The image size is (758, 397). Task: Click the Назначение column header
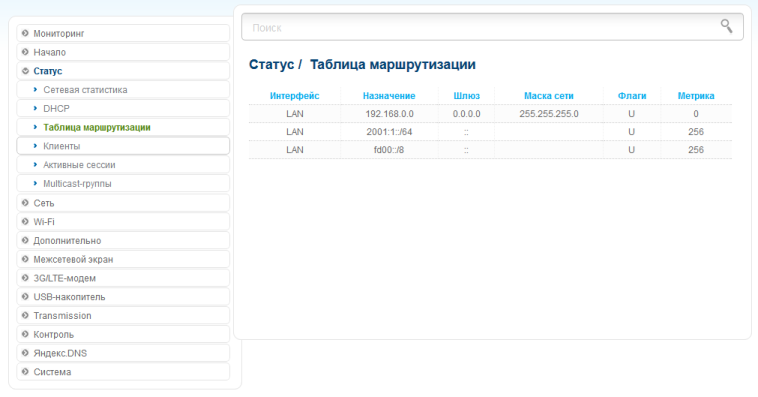(x=389, y=96)
